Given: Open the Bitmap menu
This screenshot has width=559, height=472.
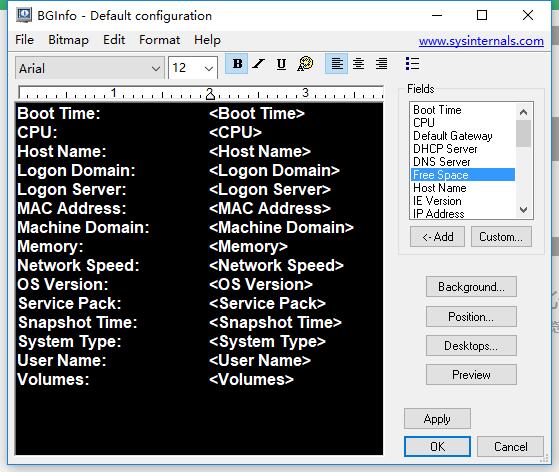Looking at the screenshot, I should (68, 40).
